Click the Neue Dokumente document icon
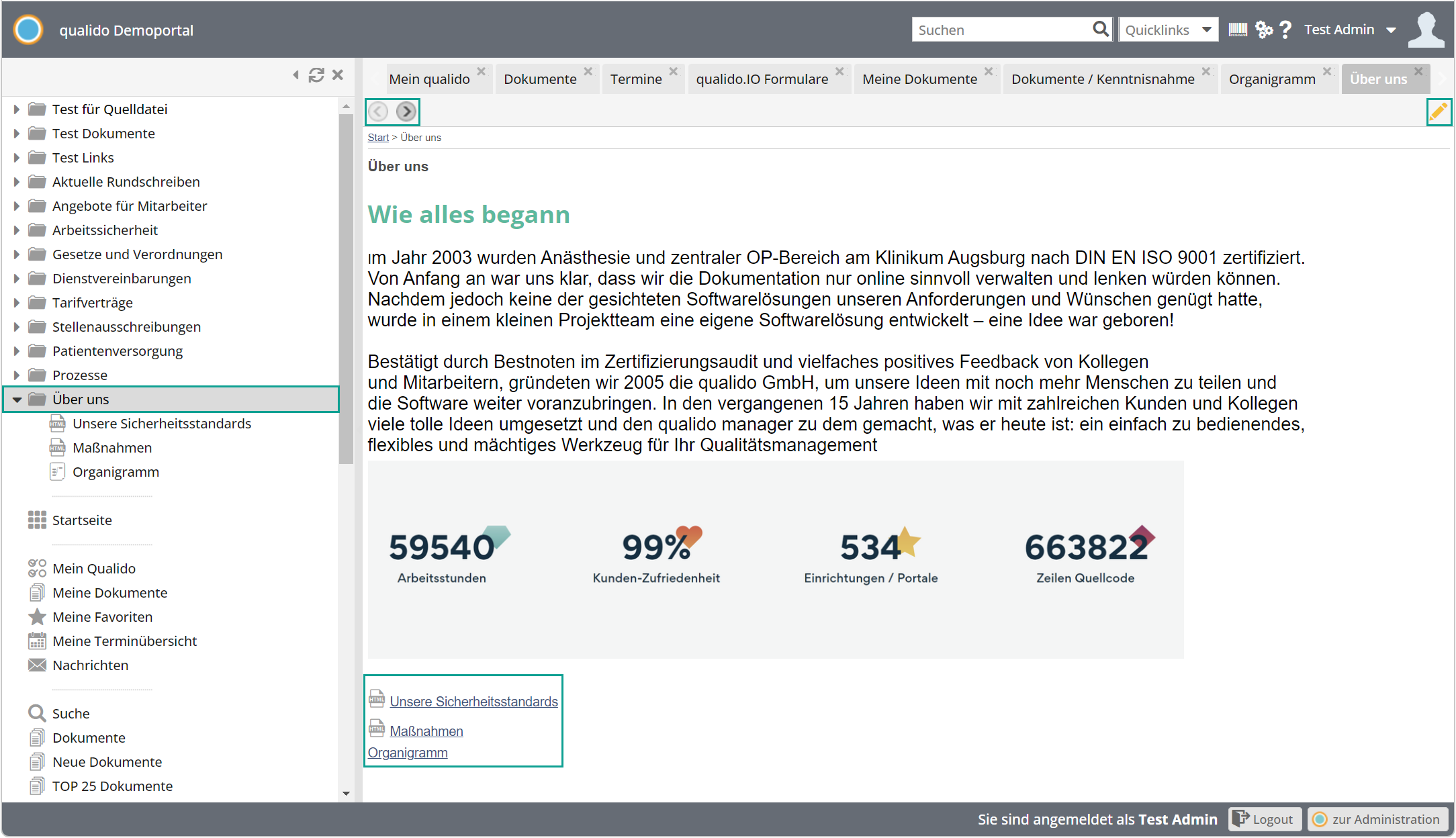The image size is (1456, 838). (x=37, y=762)
